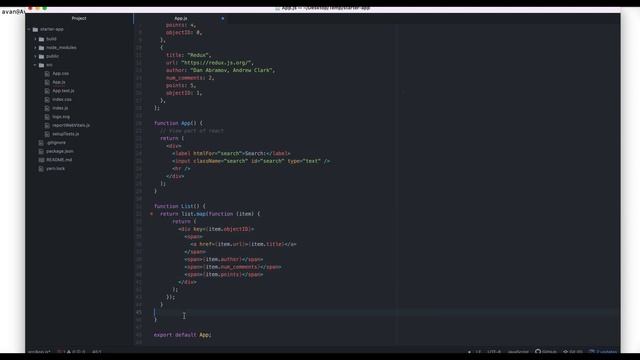
Task: Open the Git panel from status bar
Action: tap(573, 351)
